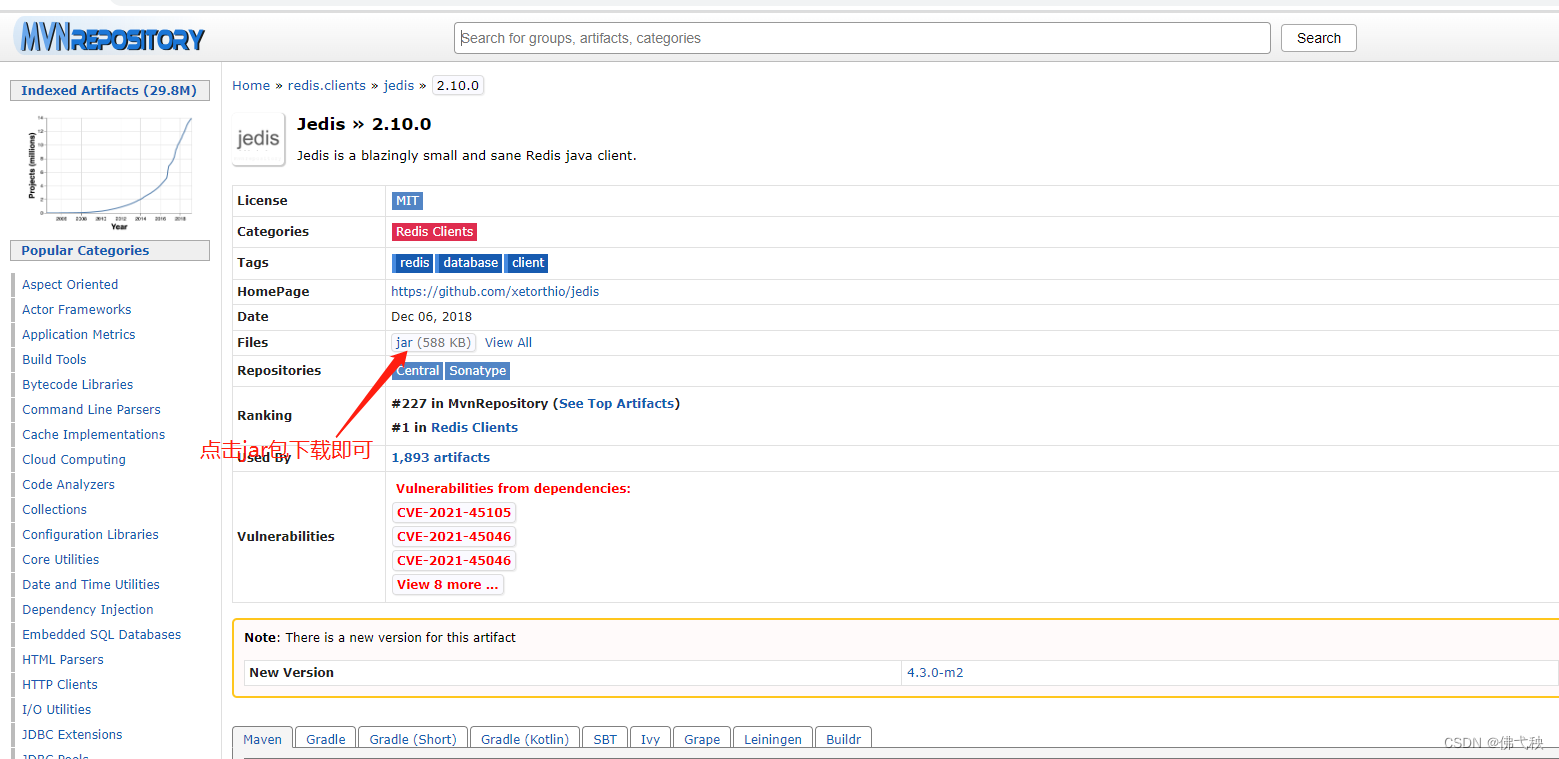Screen dimensions: 1559x759
Task: Open Configuration Libraries category
Action: (x=91, y=535)
